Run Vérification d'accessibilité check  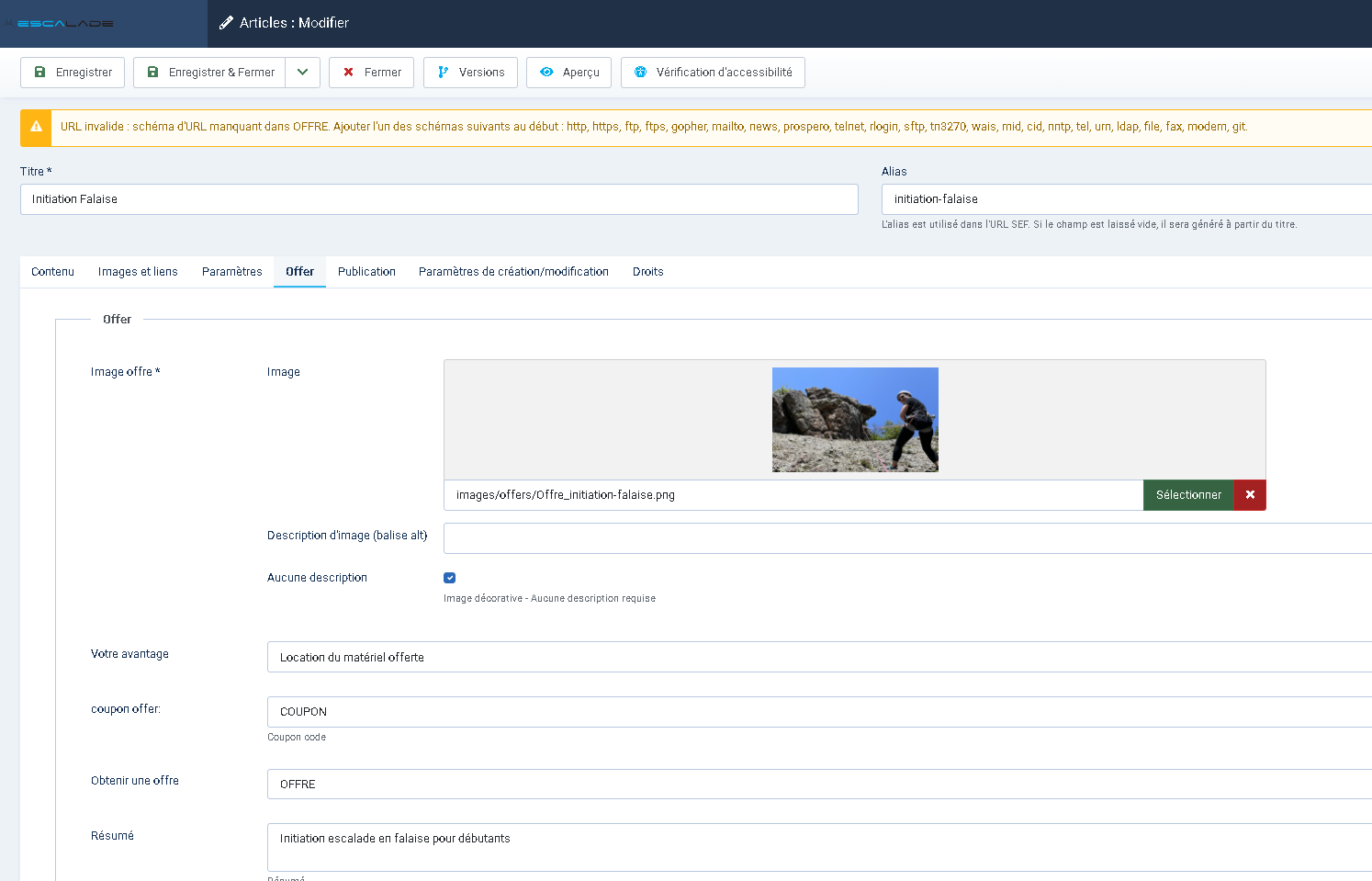point(713,73)
